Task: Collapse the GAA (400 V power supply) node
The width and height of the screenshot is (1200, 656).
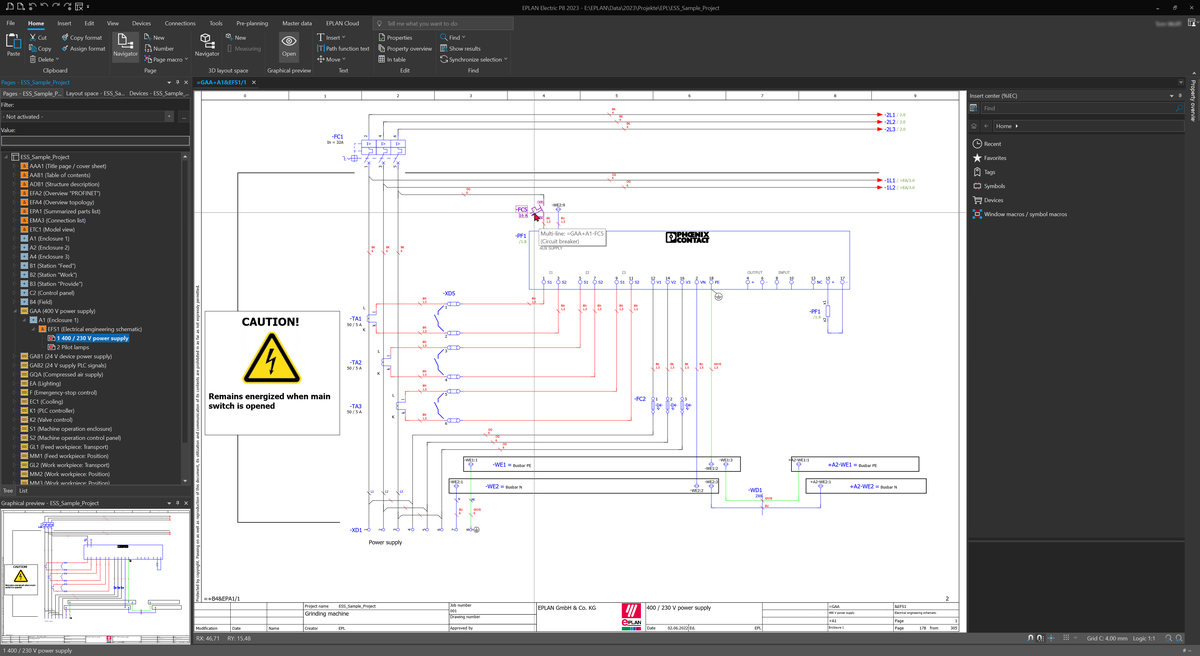Action: [15, 311]
